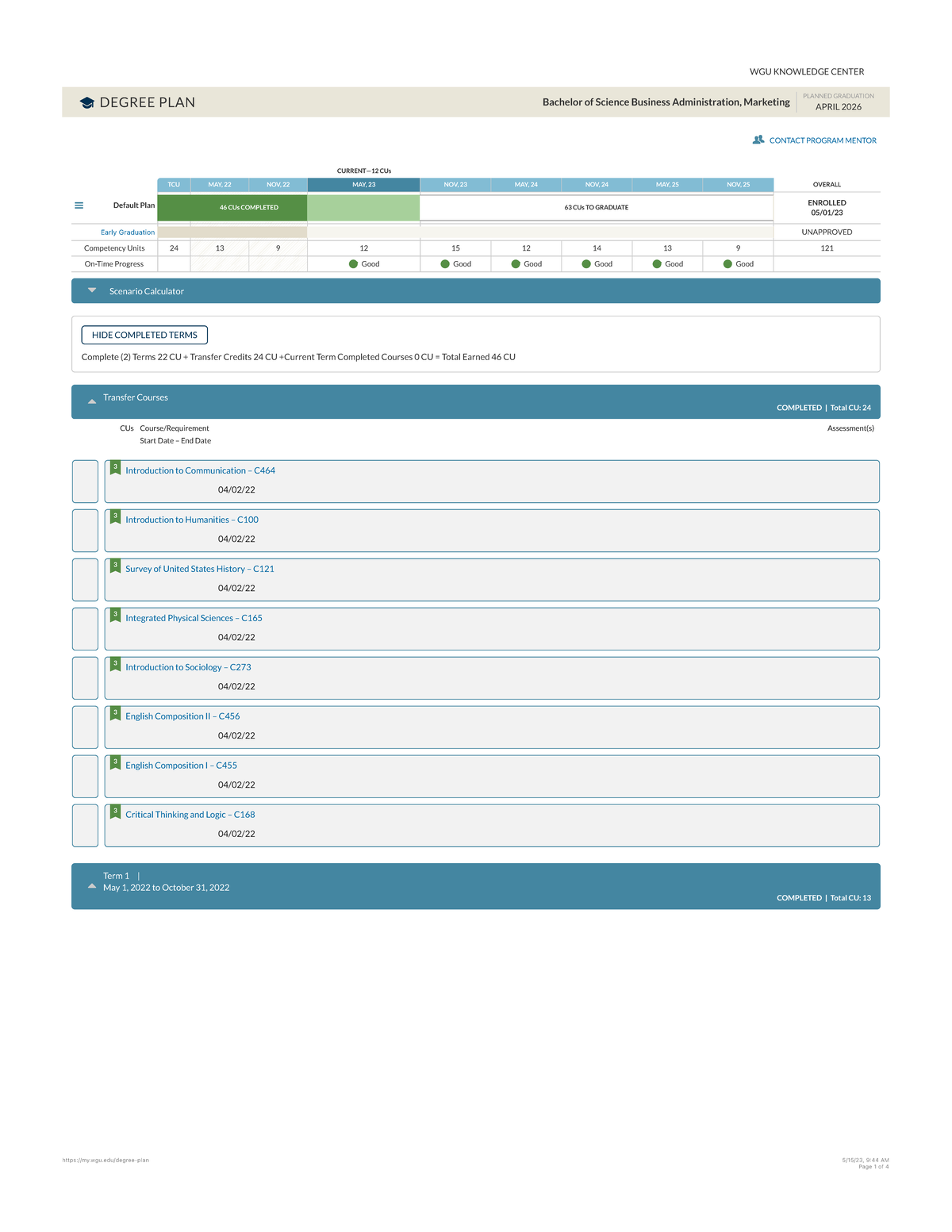Click the green Good status dot under MAY, 24

[516, 264]
